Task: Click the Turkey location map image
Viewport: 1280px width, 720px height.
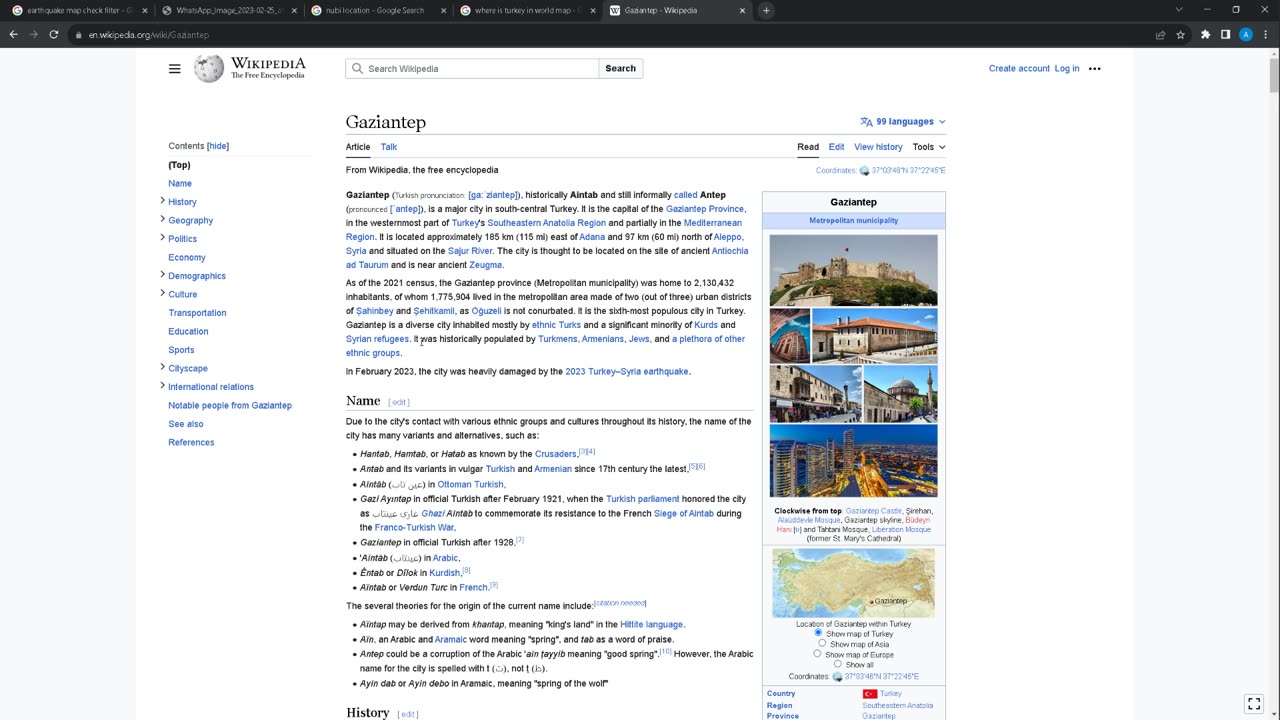Action: pos(853,583)
